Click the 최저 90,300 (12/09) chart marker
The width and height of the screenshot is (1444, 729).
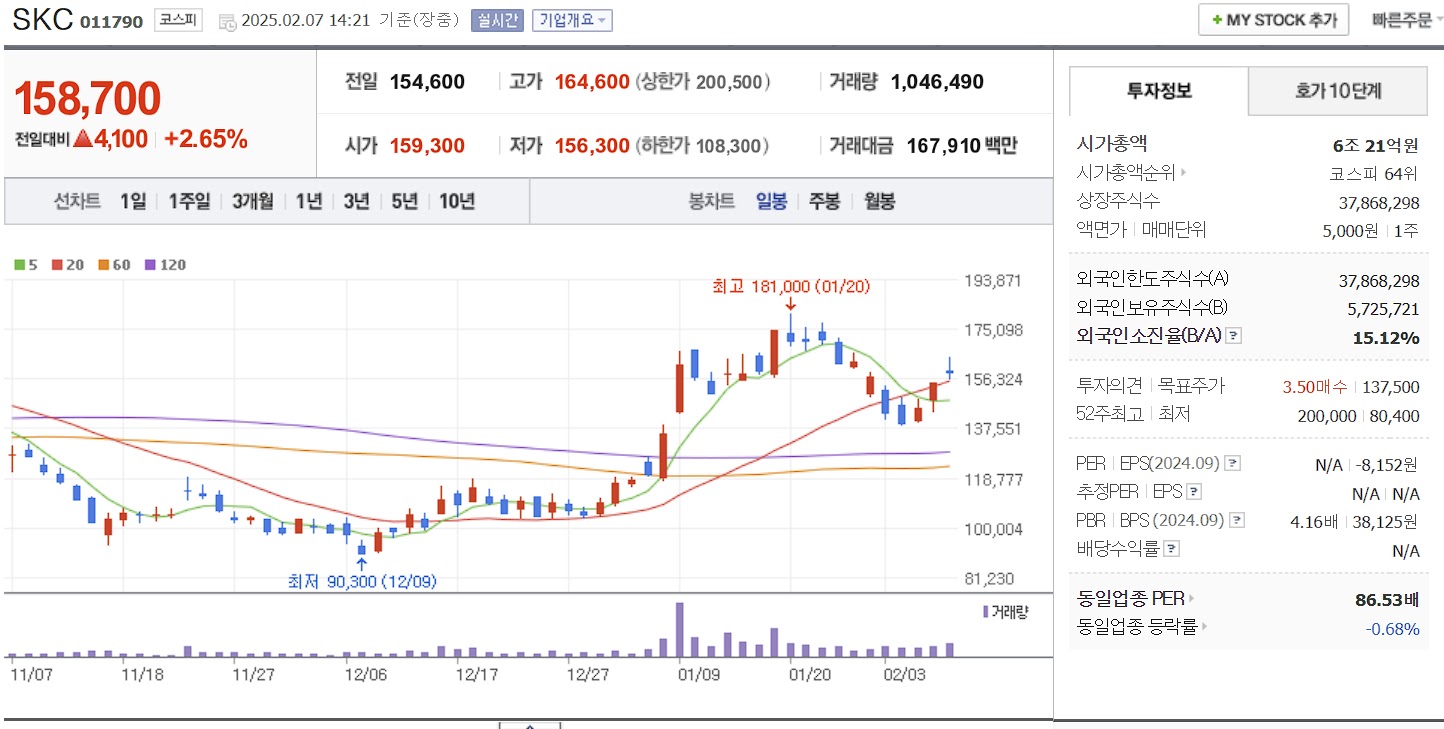pos(361,581)
